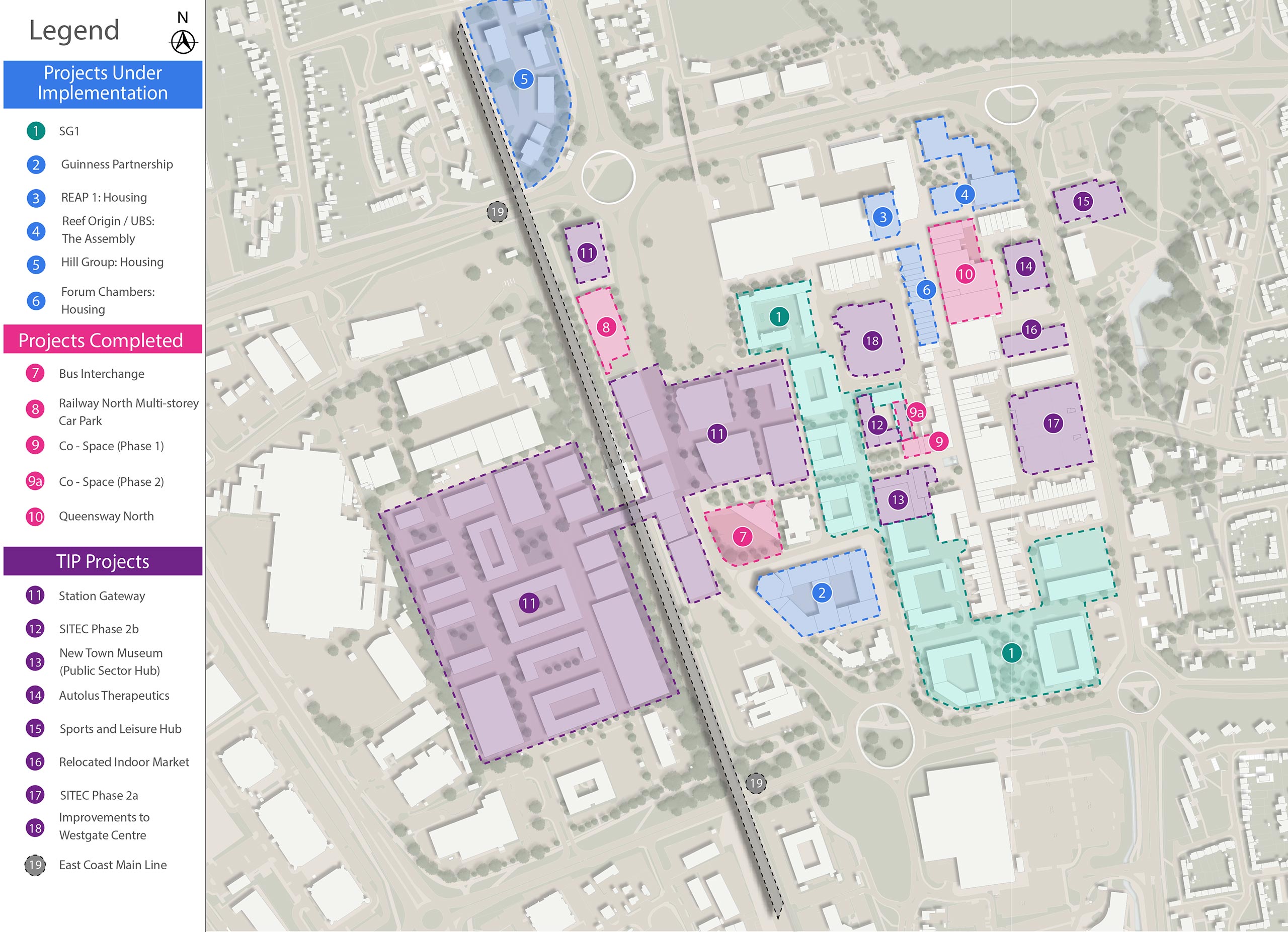Select marker 15 Sports and Leisure Hub on map

[x=1083, y=201]
